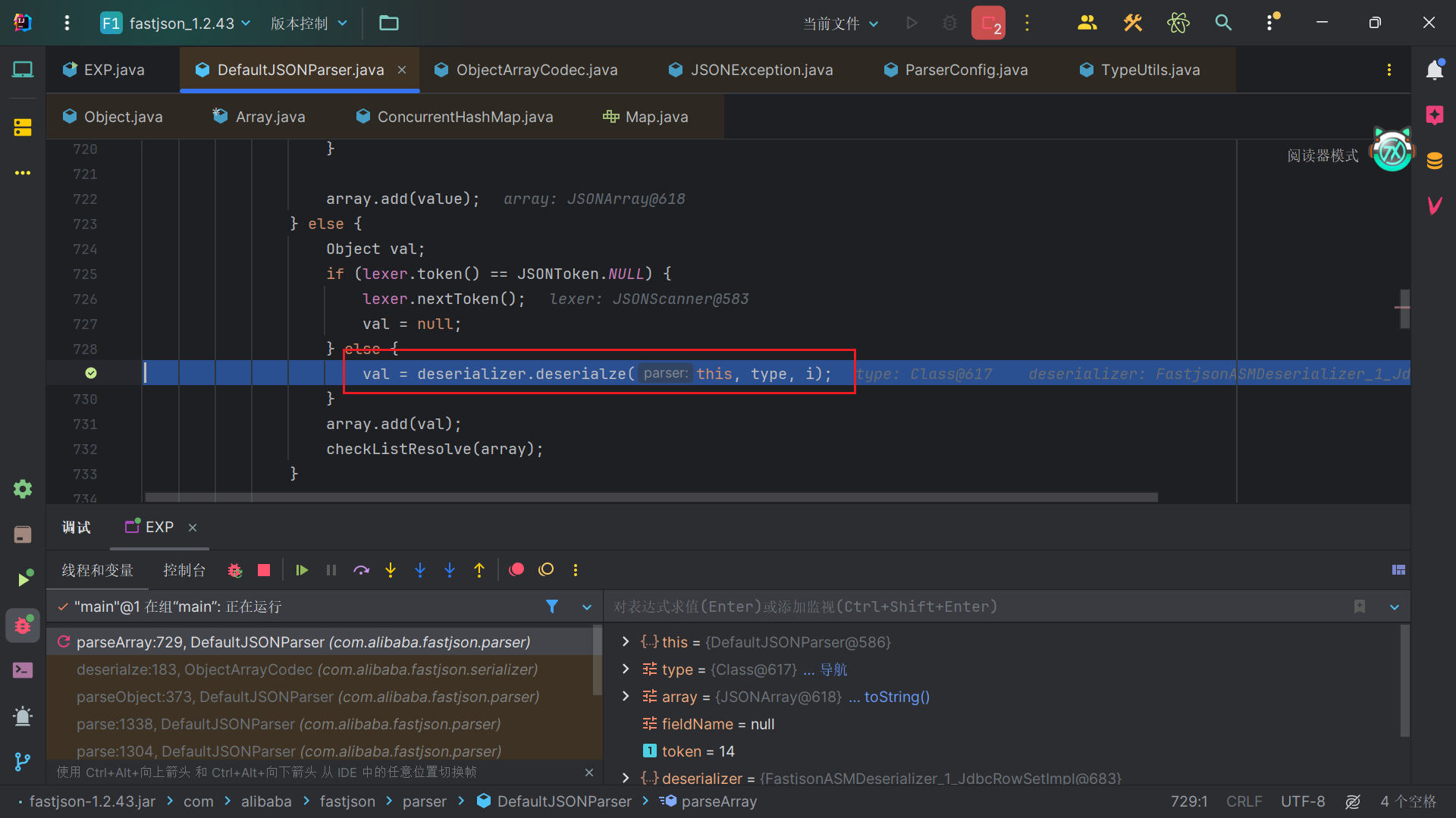1456x818 pixels.
Task: Close the DefaultJSONParser.java tab
Action: point(402,70)
